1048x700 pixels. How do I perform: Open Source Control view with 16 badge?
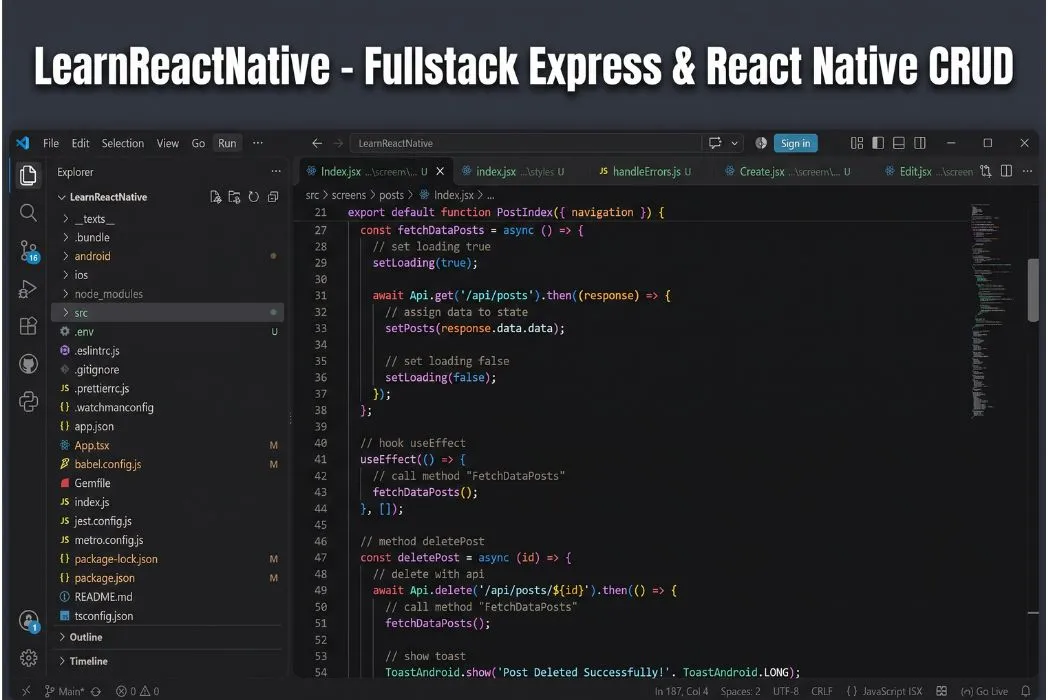[29, 251]
